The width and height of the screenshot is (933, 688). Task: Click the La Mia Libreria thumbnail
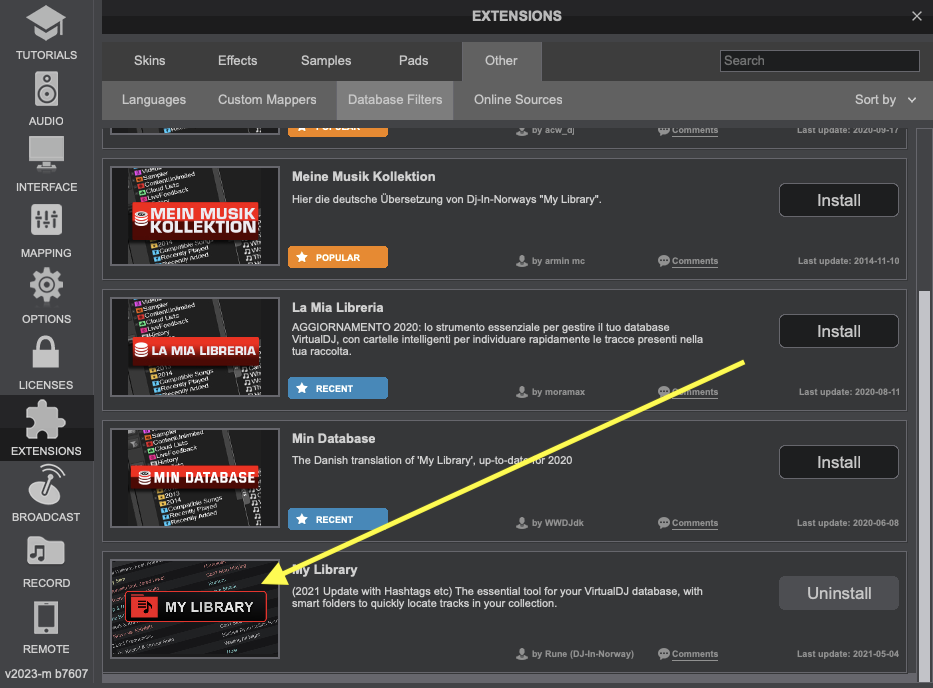point(195,347)
